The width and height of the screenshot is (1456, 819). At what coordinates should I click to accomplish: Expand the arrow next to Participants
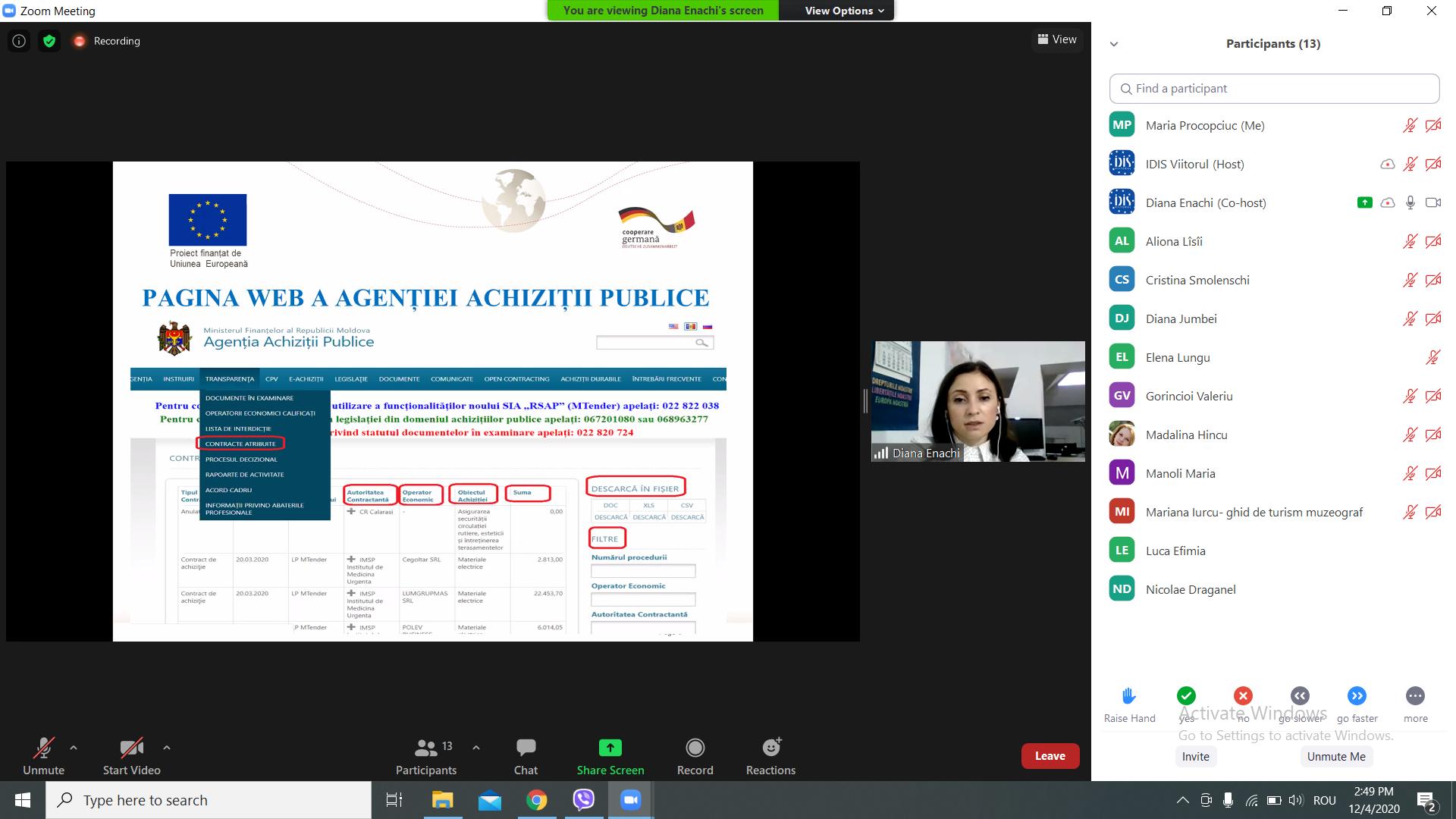tap(476, 748)
